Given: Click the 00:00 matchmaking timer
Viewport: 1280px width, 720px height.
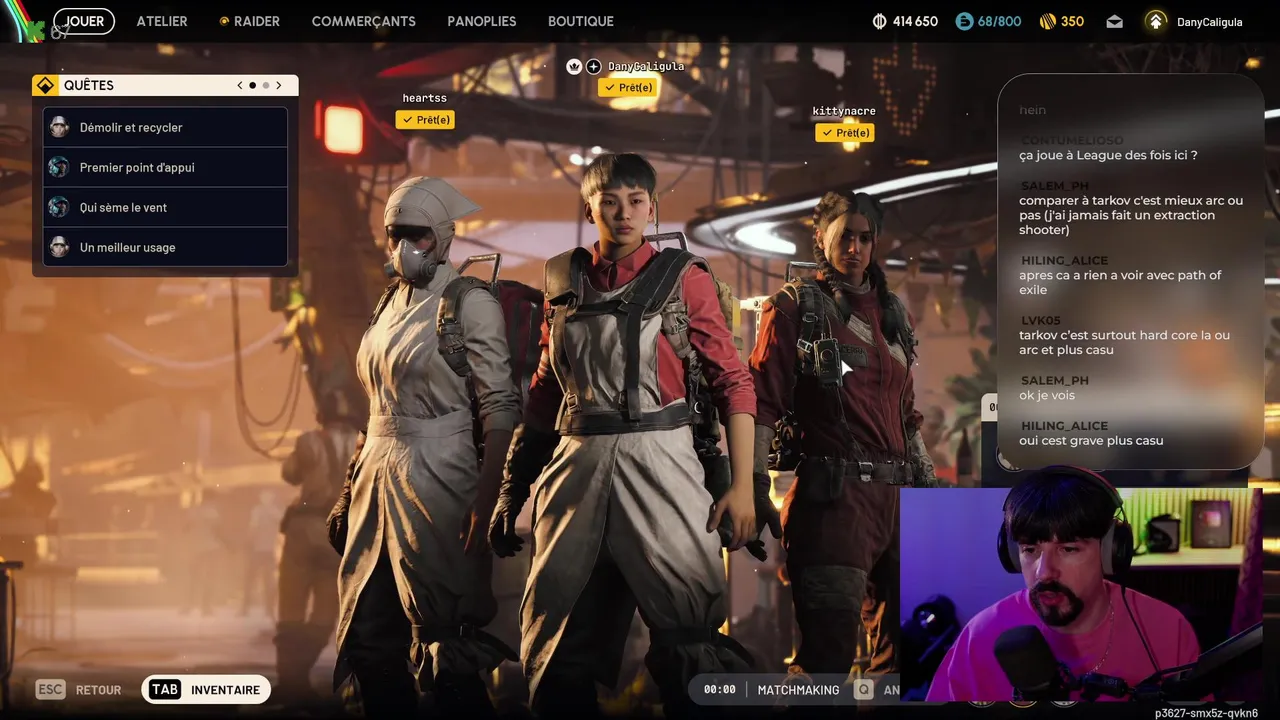Looking at the screenshot, I should click(x=719, y=690).
